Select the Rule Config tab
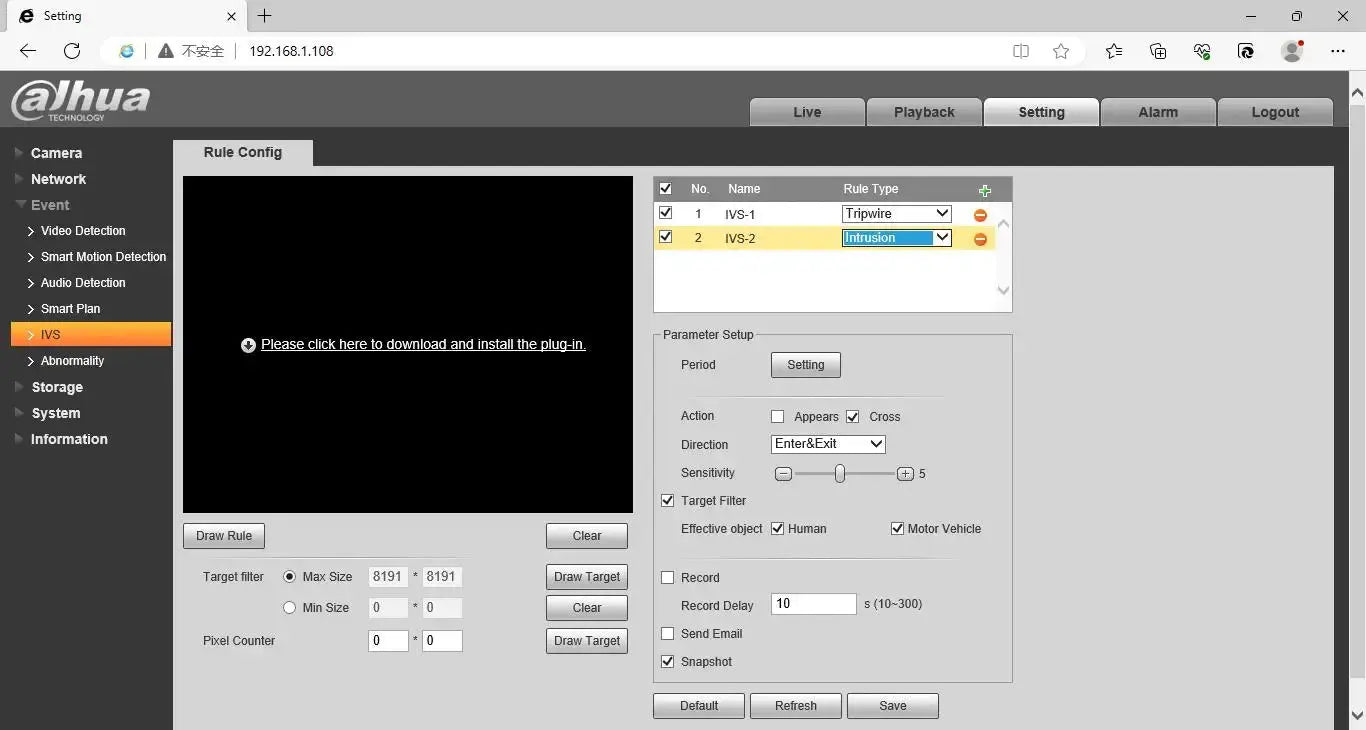This screenshot has width=1366, height=730. pyautogui.click(x=243, y=153)
